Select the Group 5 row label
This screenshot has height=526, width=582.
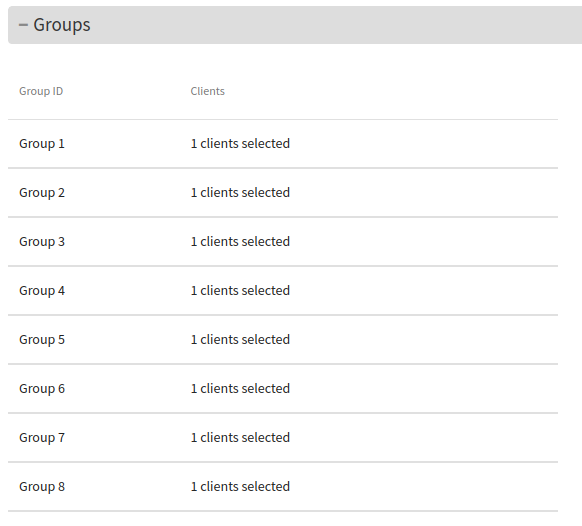point(42,340)
